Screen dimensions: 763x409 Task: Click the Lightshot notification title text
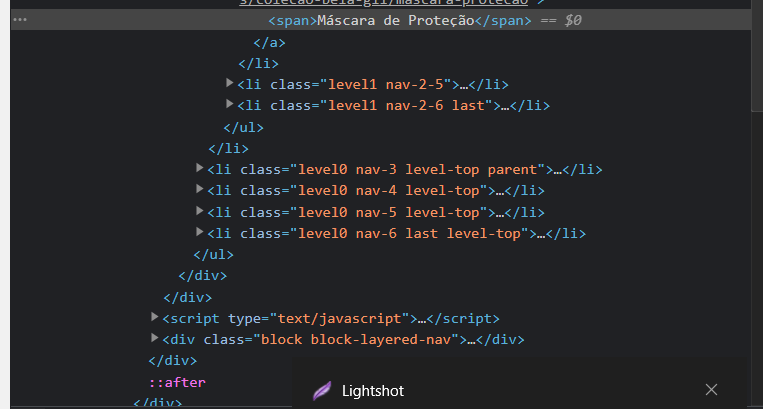pyautogui.click(x=373, y=390)
